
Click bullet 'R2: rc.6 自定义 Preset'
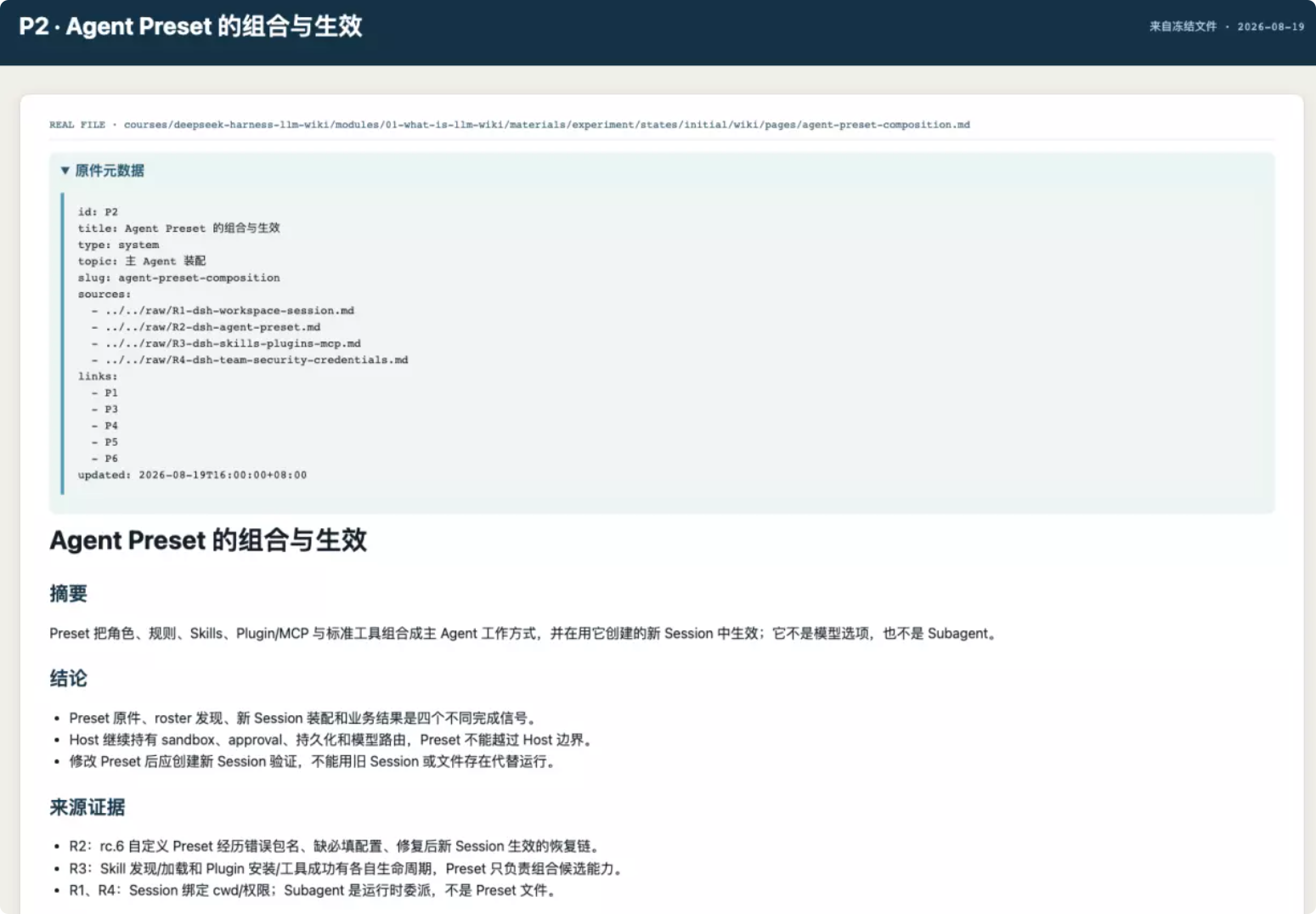[x=336, y=847]
